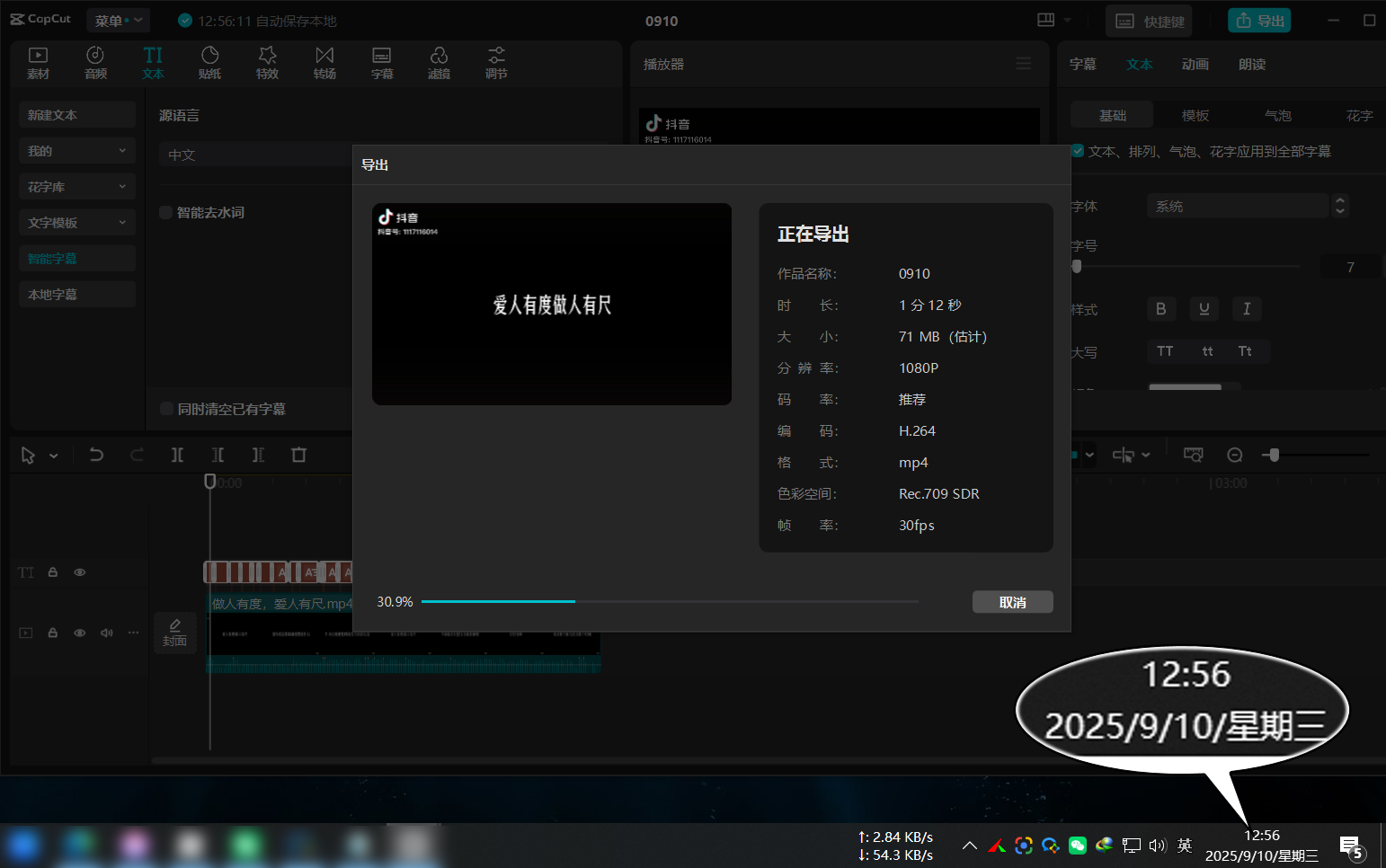This screenshot has width=1386, height=868.
Task: Switch to the 动画 tab in properties
Action: [x=1195, y=64]
